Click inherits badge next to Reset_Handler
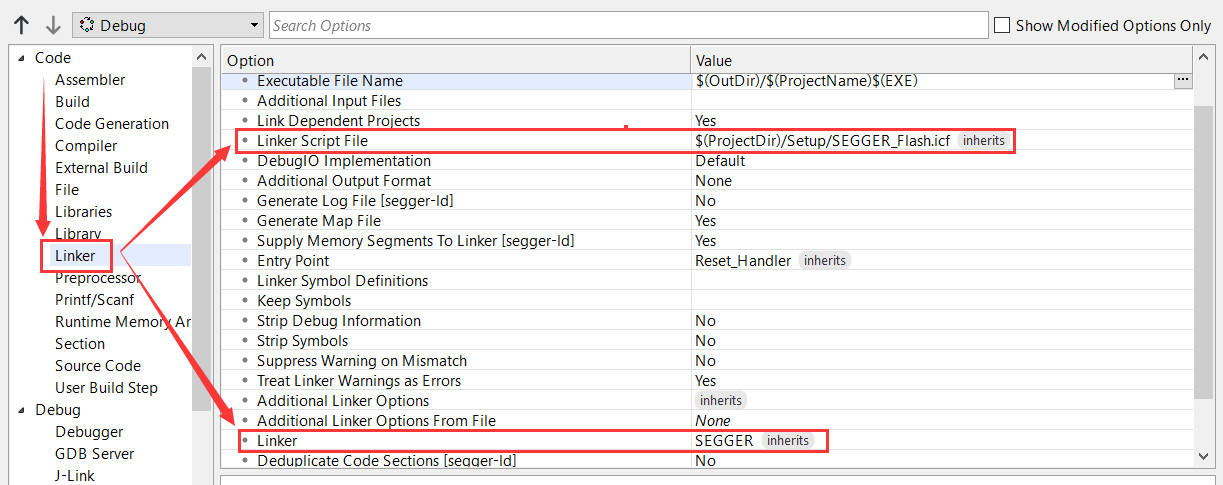The width and height of the screenshot is (1223, 485). click(x=825, y=261)
